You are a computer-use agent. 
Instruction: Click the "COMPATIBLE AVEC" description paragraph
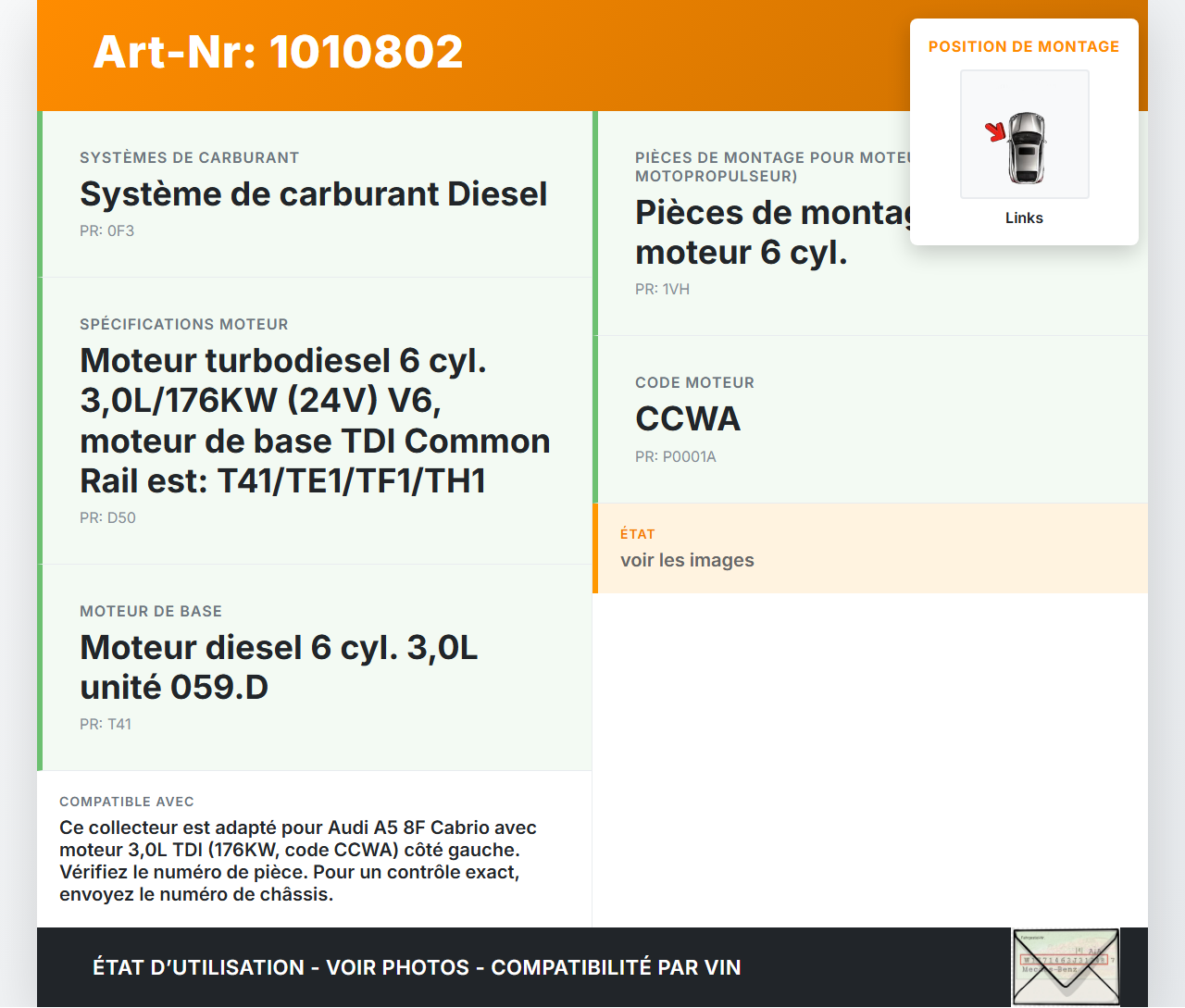coord(298,861)
